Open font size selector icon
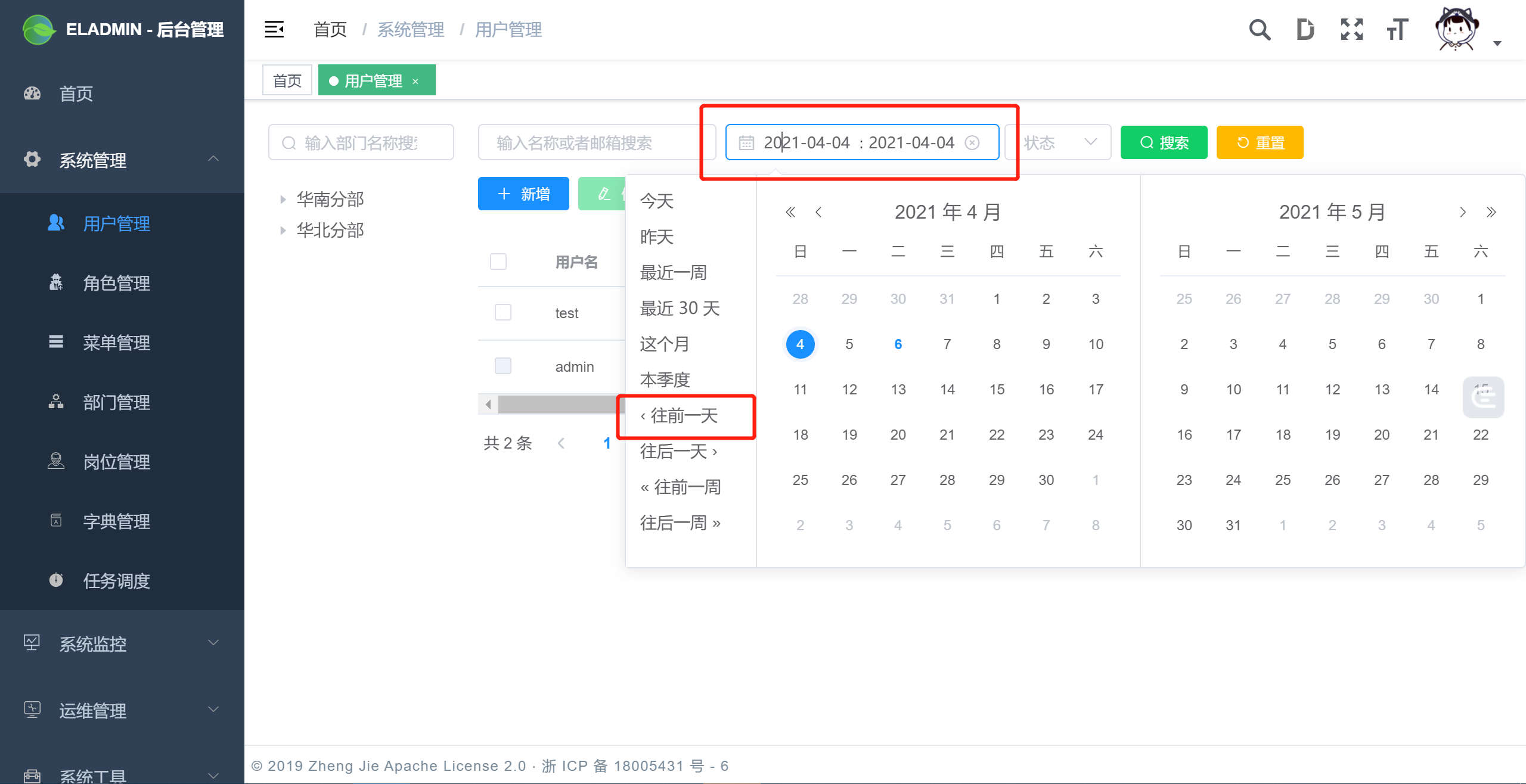The height and width of the screenshot is (784, 1526). 1397,29
